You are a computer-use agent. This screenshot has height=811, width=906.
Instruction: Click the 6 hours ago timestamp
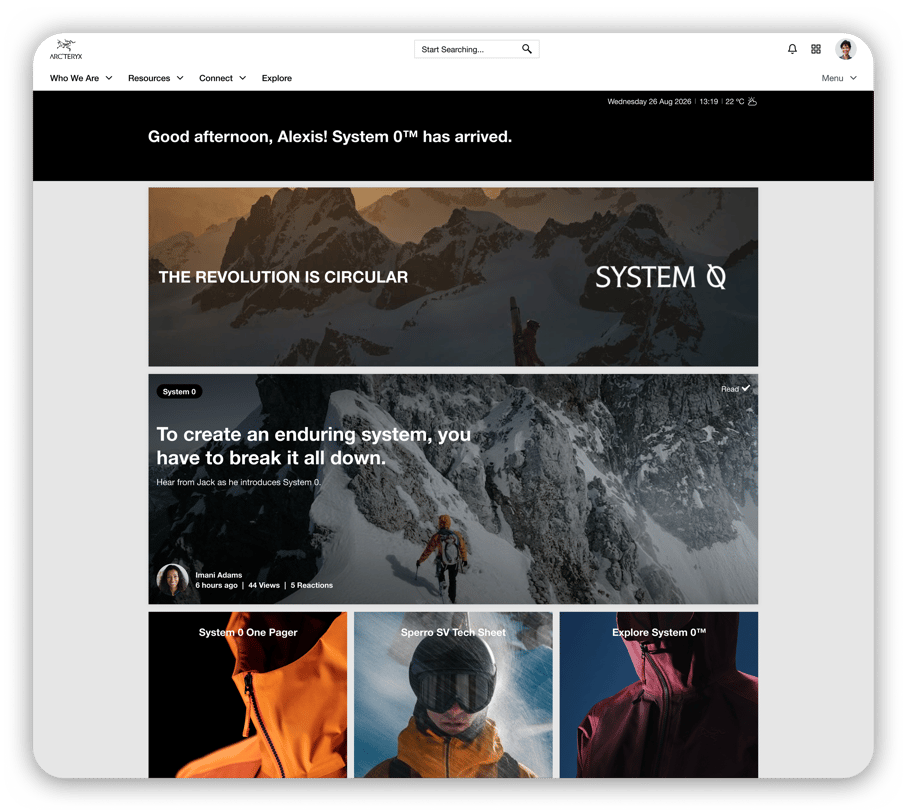(x=216, y=585)
